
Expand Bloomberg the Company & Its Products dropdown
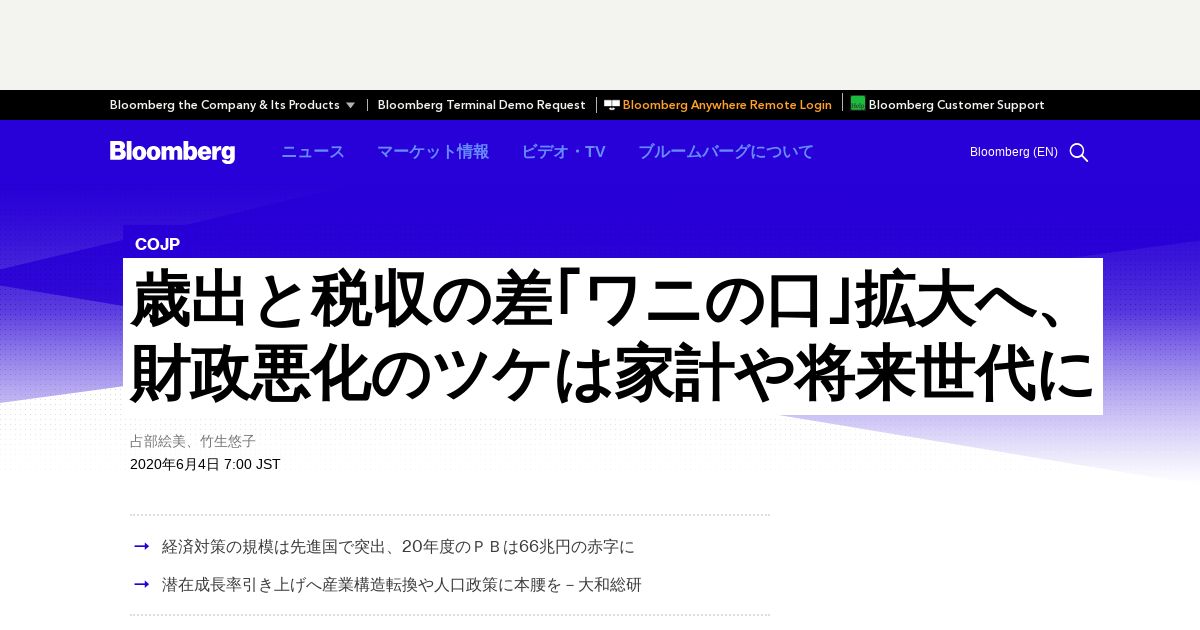232,105
